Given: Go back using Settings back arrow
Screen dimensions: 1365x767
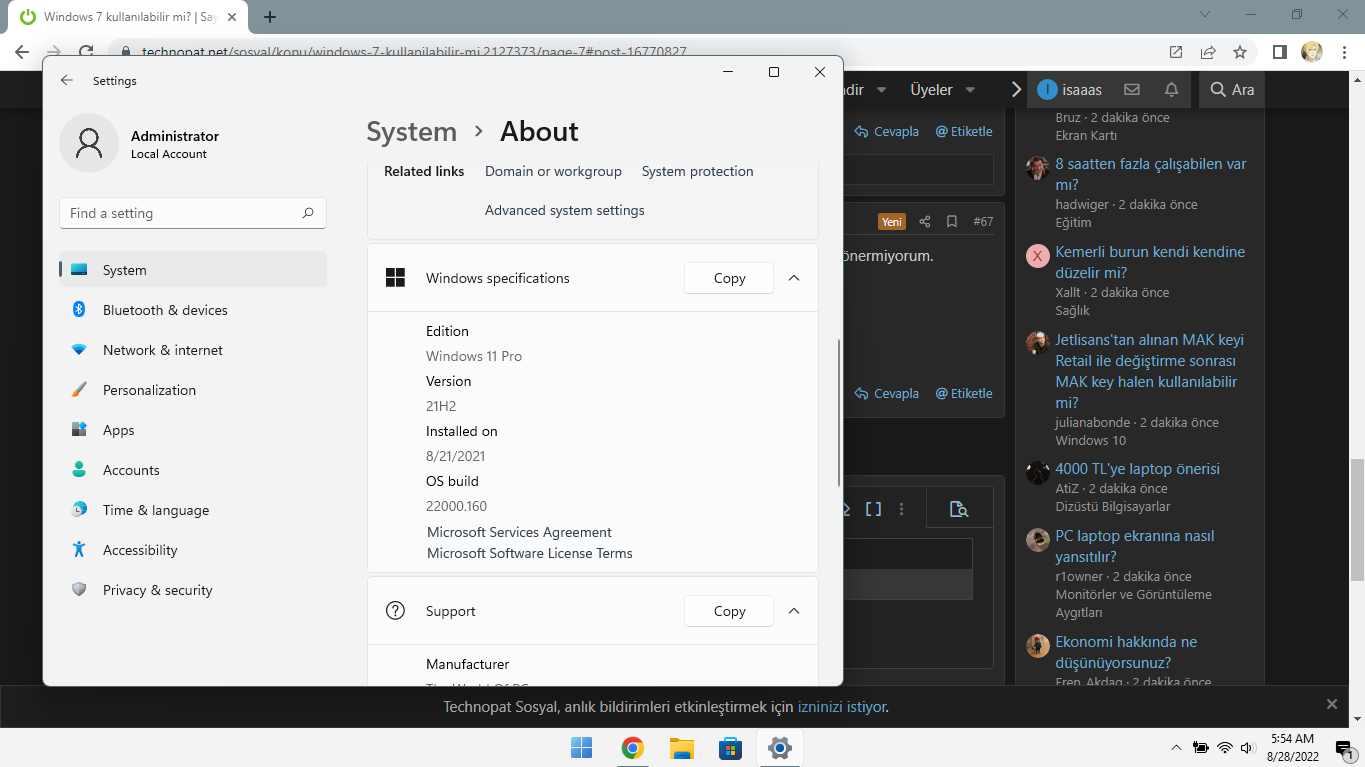Looking at the screenshot, I should pos(67,80).
